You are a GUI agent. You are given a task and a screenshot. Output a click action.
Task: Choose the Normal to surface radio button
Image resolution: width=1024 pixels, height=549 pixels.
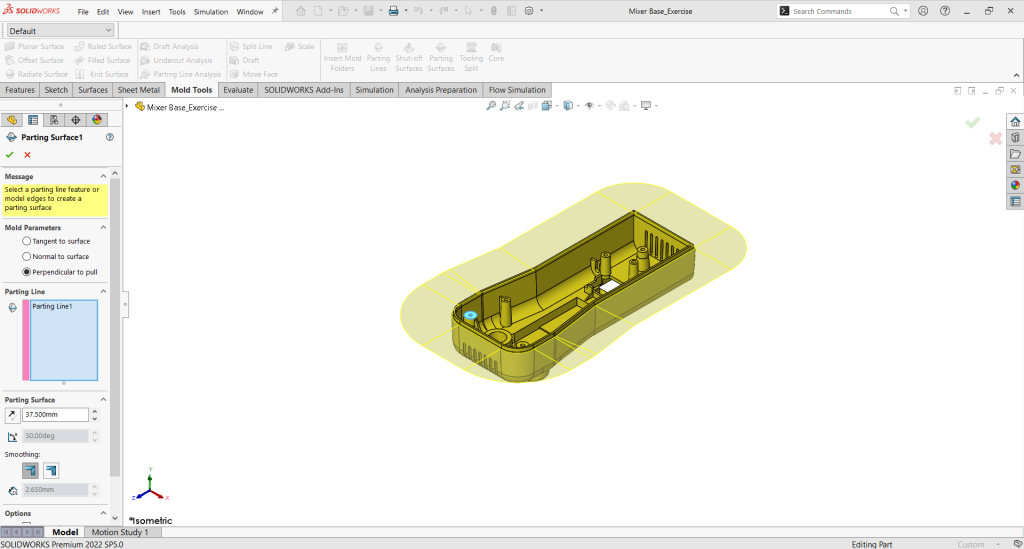tap(26, 257)
